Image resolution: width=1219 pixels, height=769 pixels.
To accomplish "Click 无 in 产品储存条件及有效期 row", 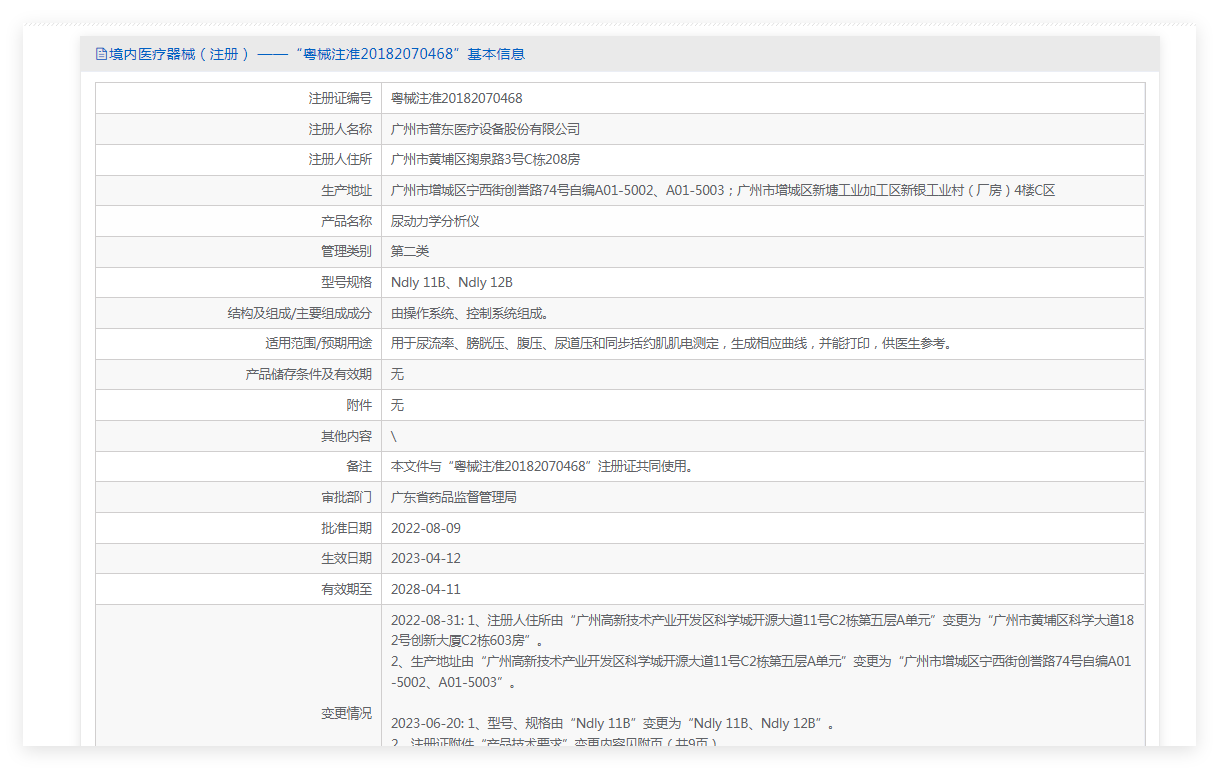I will point(397,374).
